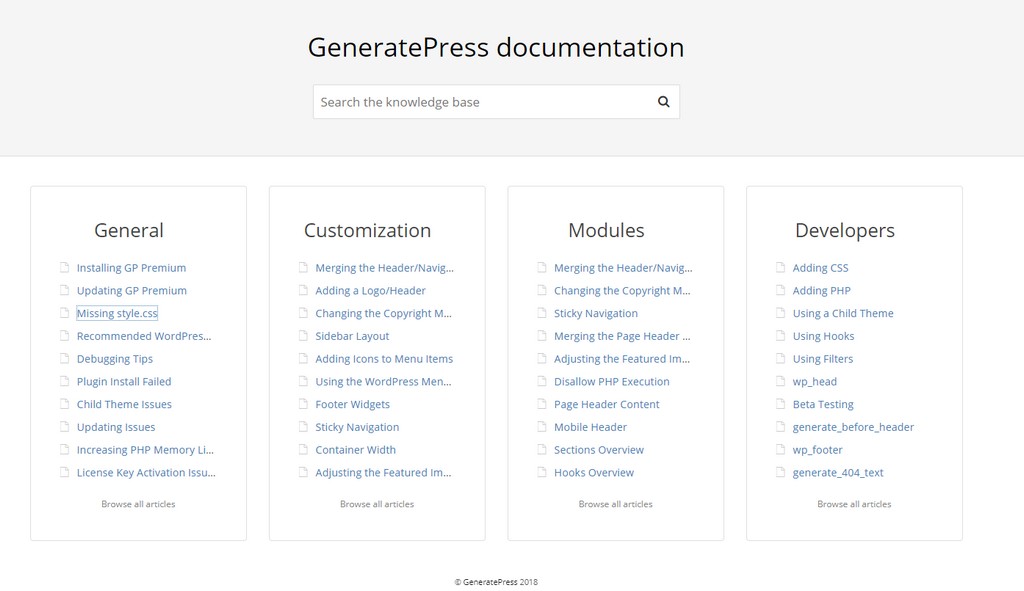Click document icon beside Using Filters

pyautogui.click(x=780, y=359)
